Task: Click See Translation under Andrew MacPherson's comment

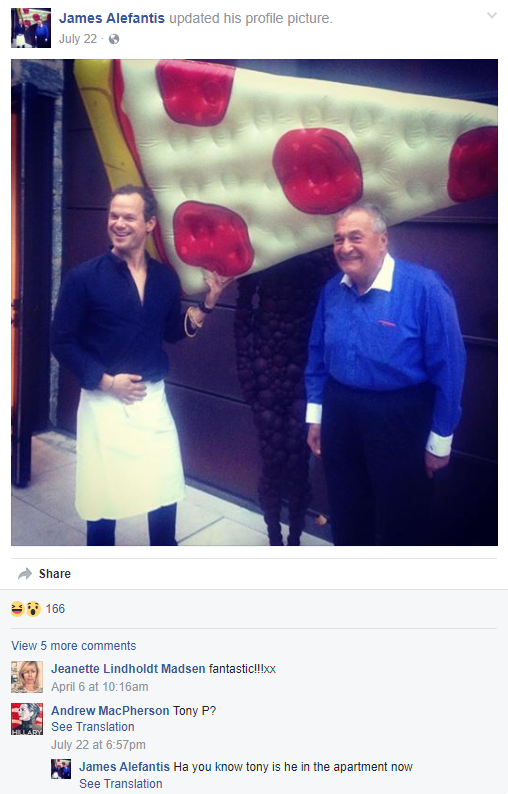Action: (x=93, y=727)
